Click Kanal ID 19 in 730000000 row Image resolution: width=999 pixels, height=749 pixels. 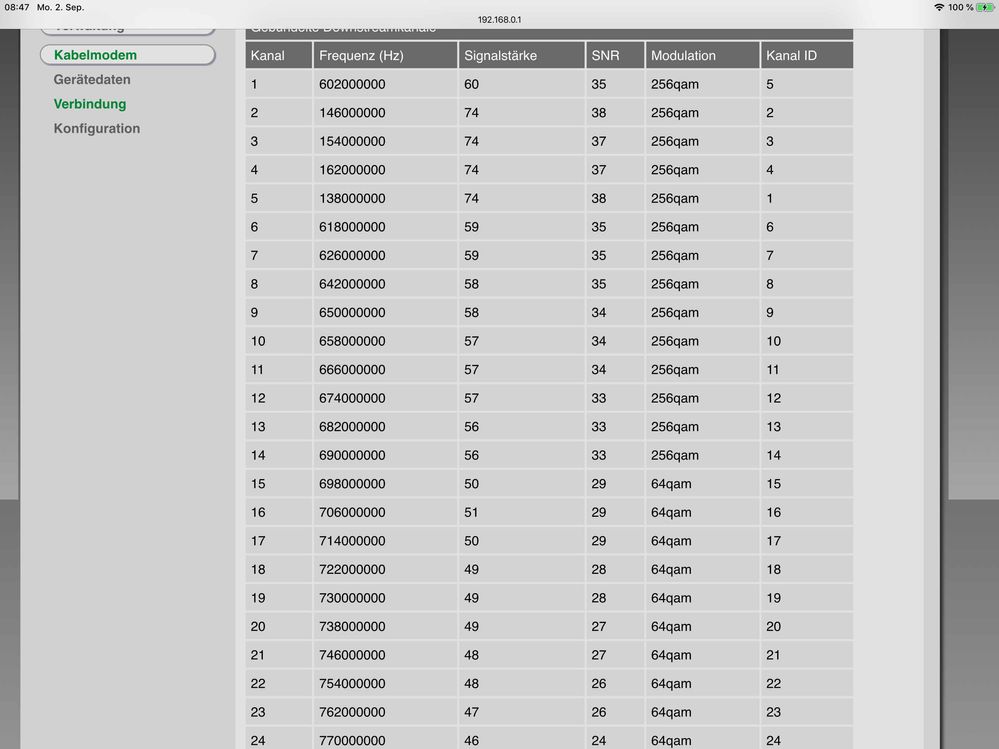pyautogui.click(x=807, y=598)
